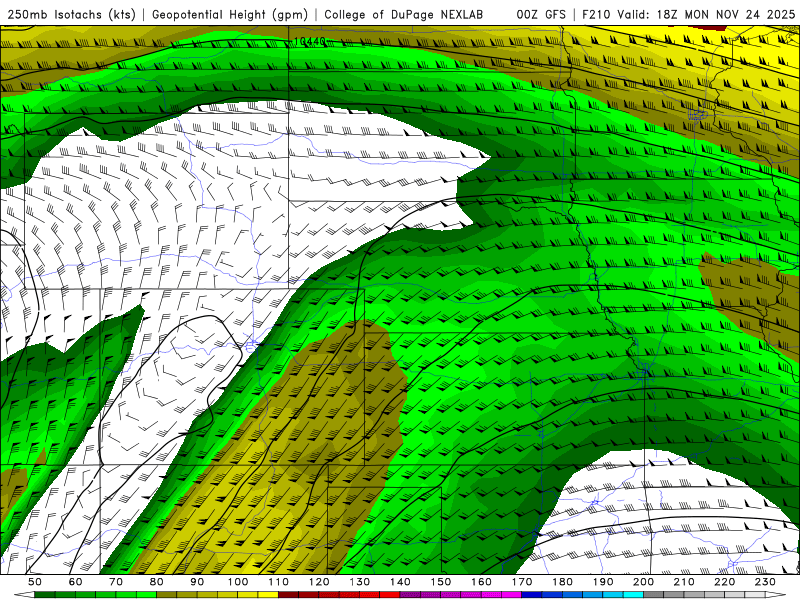Viewport: 800px width, 600px height.
Task: Click the "140" color scale label
Action: point(401,582)
